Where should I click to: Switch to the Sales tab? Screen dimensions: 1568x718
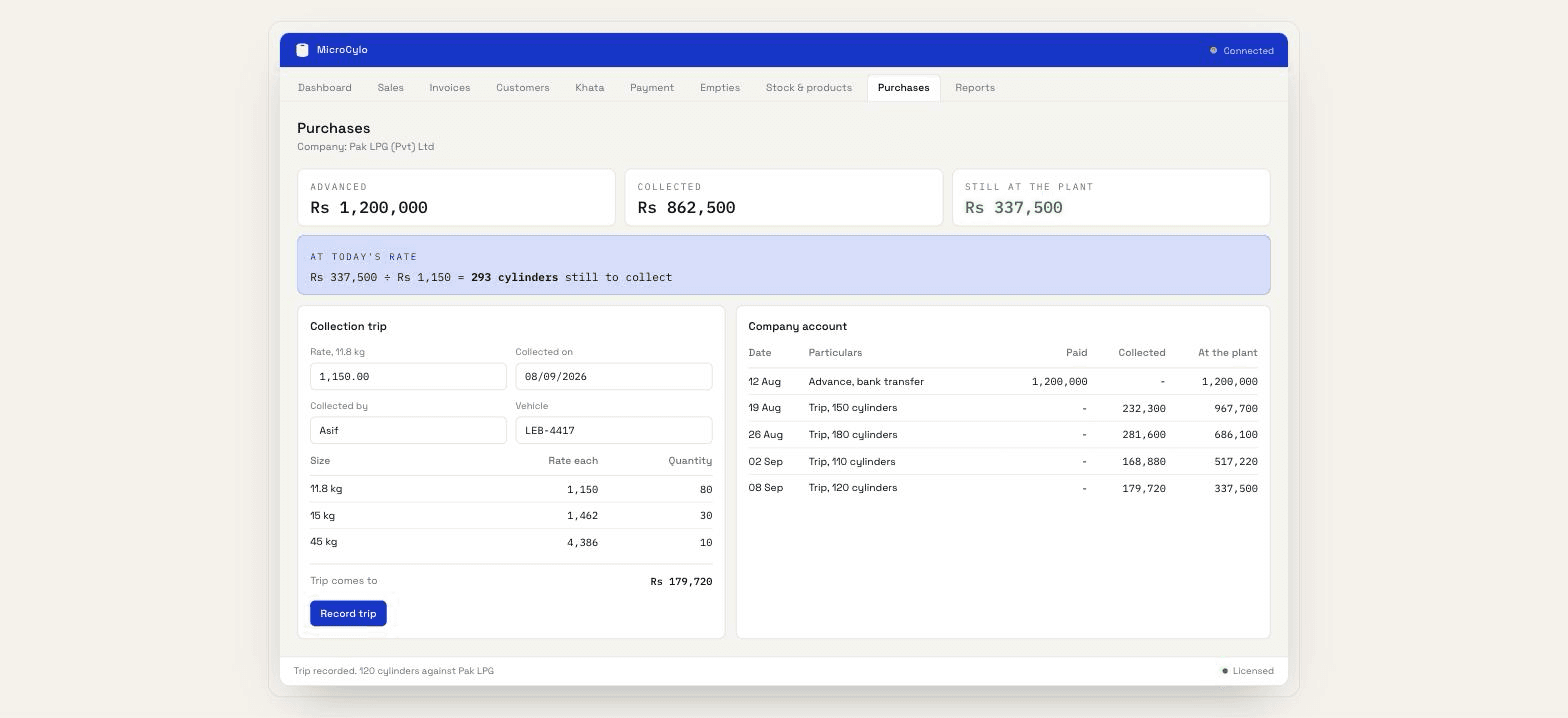coord(391,88)
